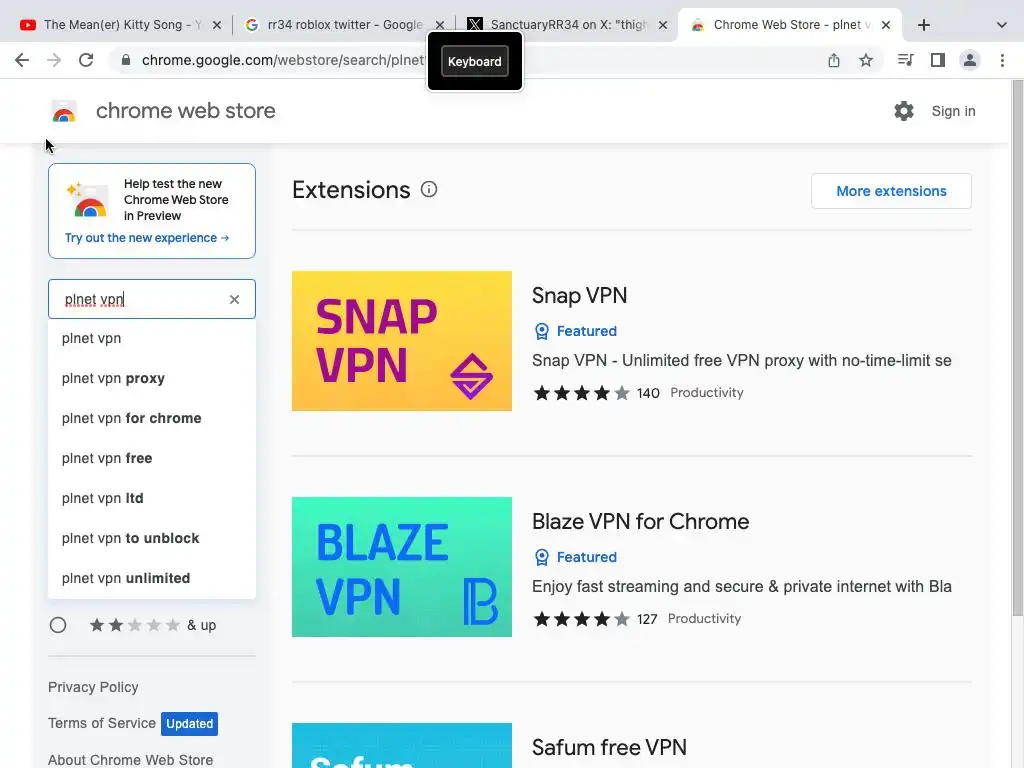Click Sign in link

pos(953,111)
